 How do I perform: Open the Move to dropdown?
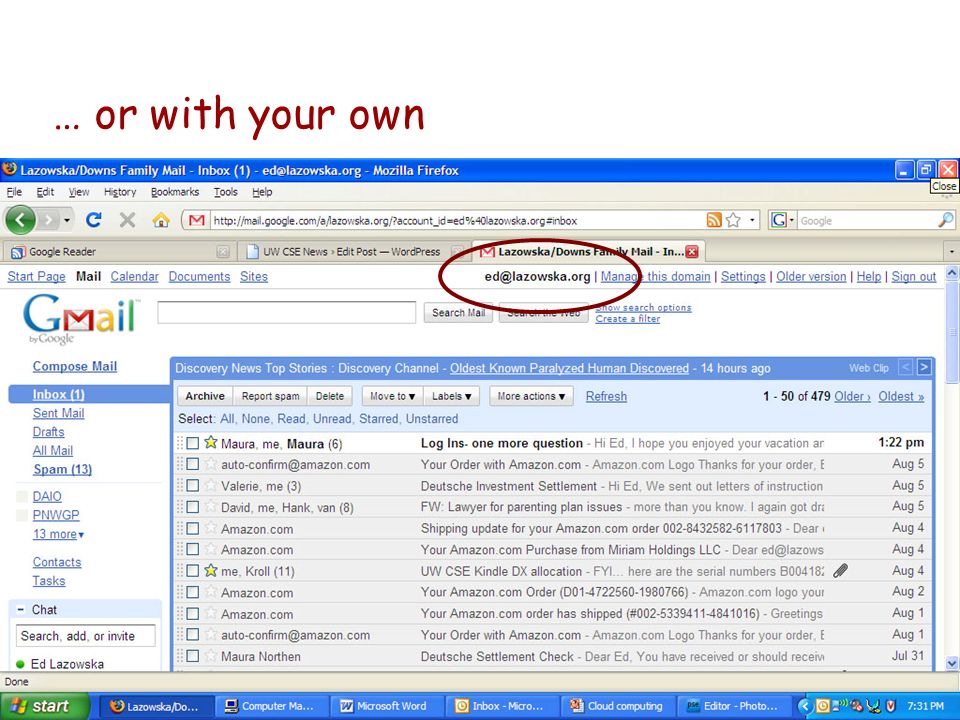coord(392,396)
